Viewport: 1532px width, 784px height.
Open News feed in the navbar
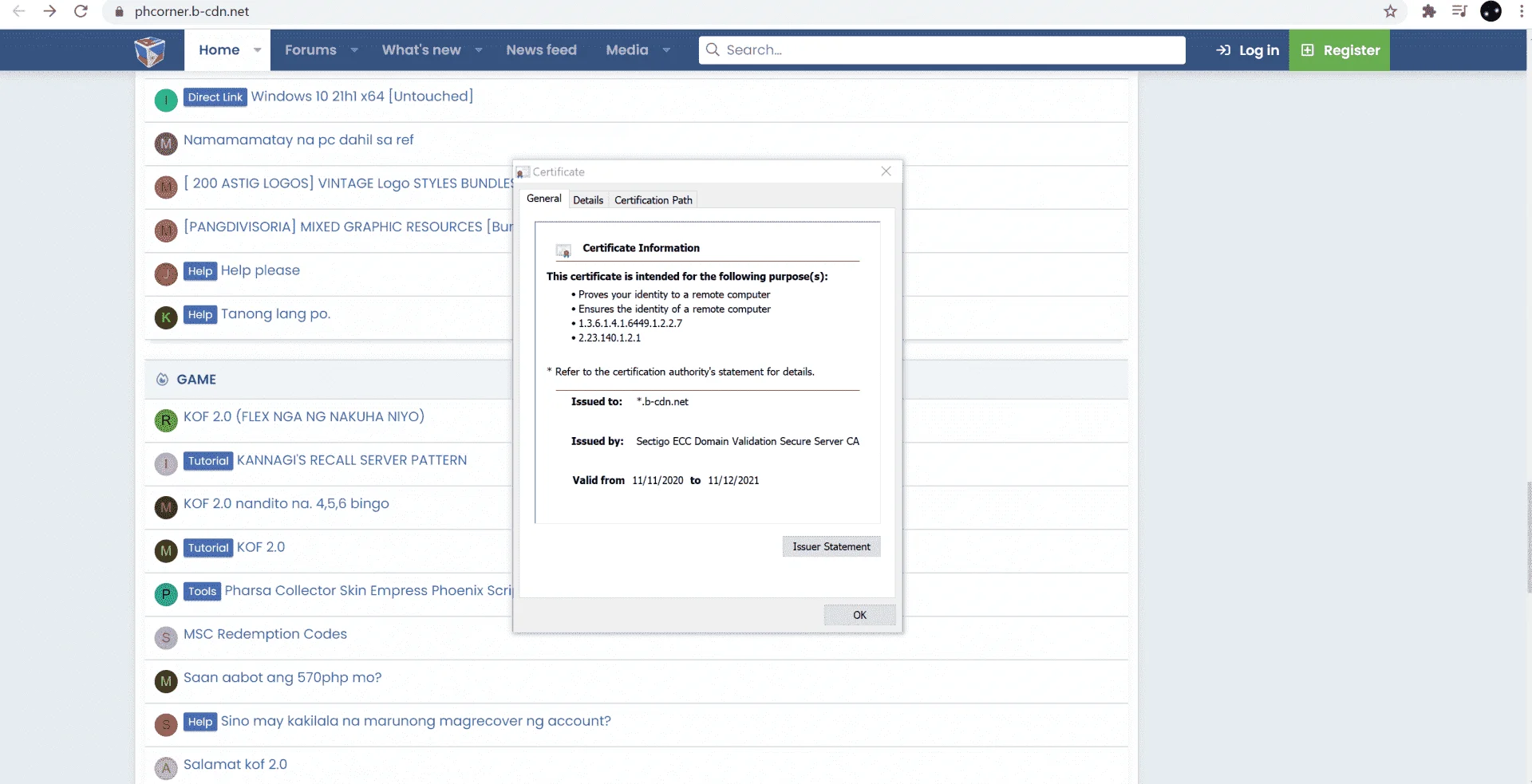(541, 50)
